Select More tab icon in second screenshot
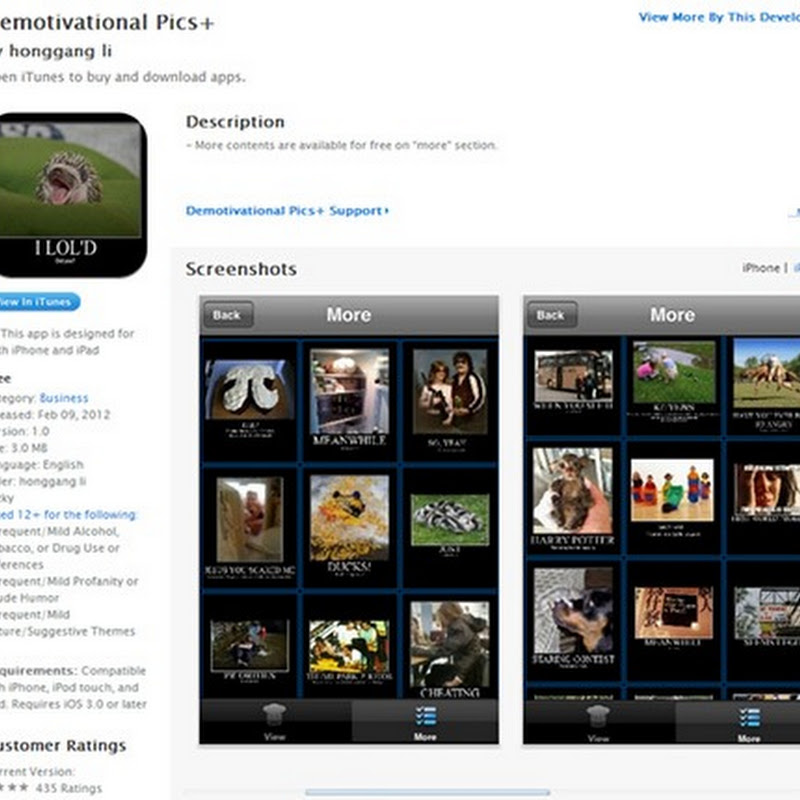Screen dimensions: 800x800 click(749, 724)
